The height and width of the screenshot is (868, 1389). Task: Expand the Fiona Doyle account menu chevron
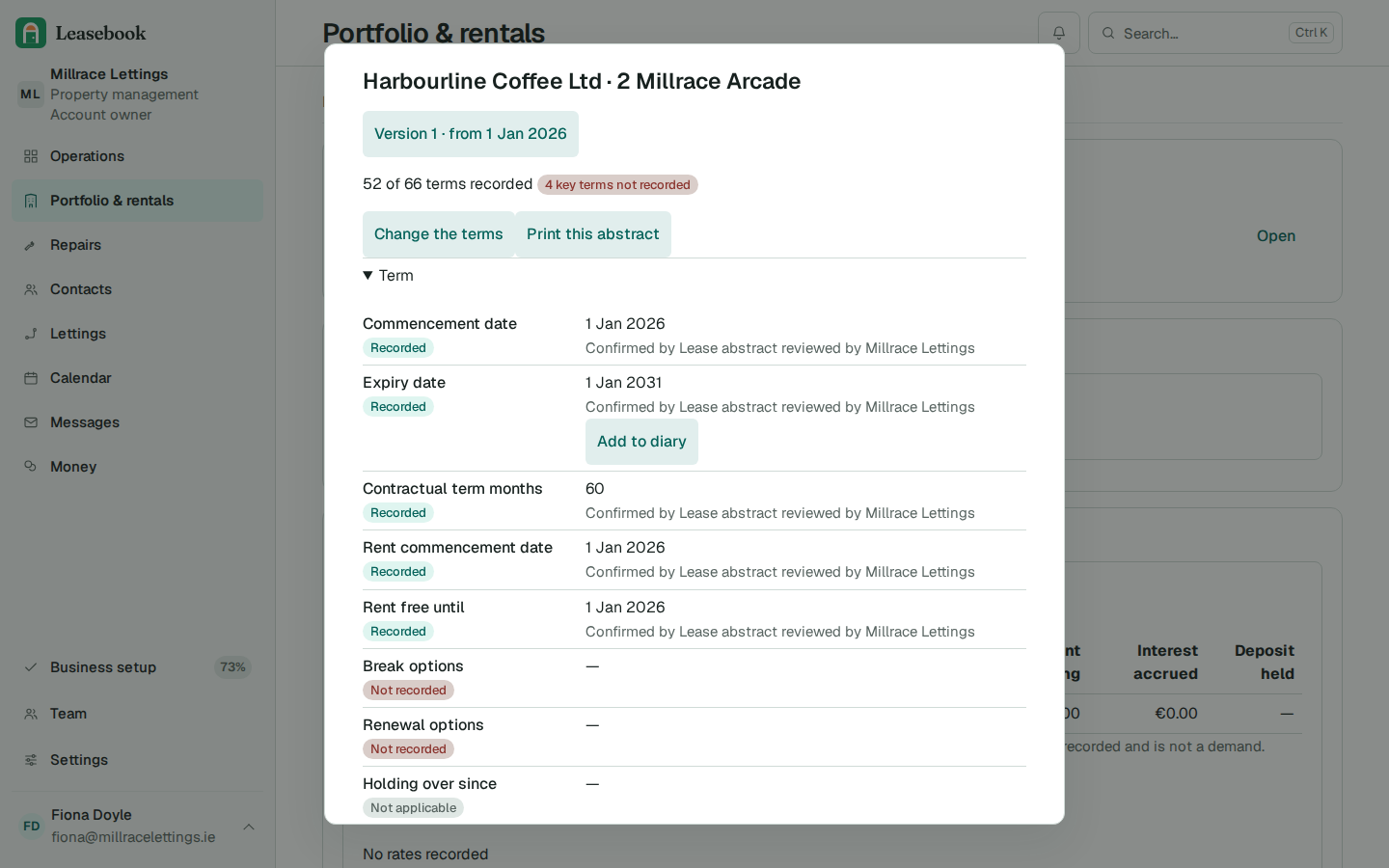click(249, 827)
